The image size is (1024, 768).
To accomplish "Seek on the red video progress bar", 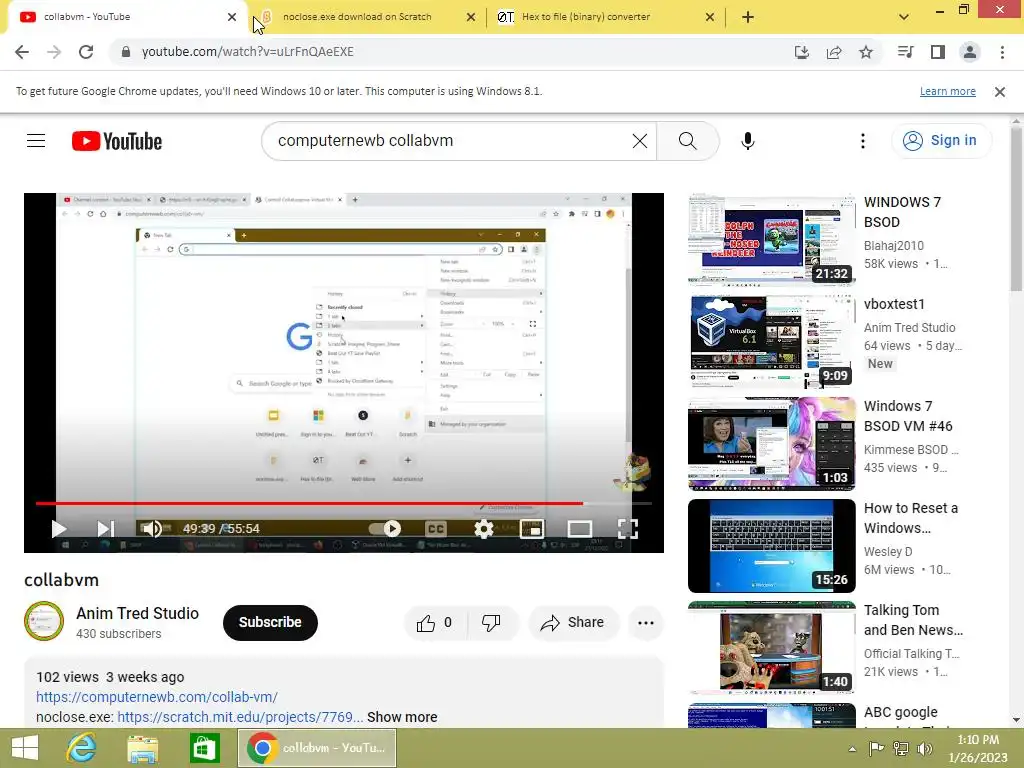I will pyautogui.click(x=344, y=504).
